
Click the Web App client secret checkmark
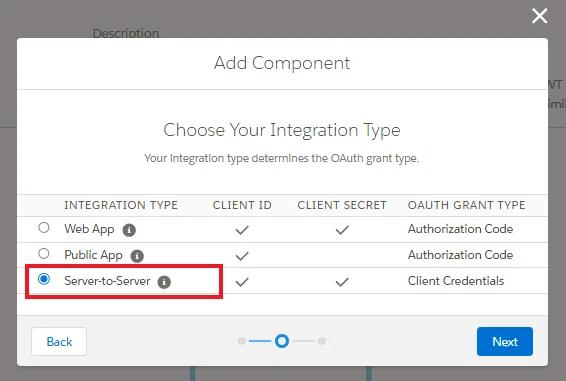[x=342, y=230]
